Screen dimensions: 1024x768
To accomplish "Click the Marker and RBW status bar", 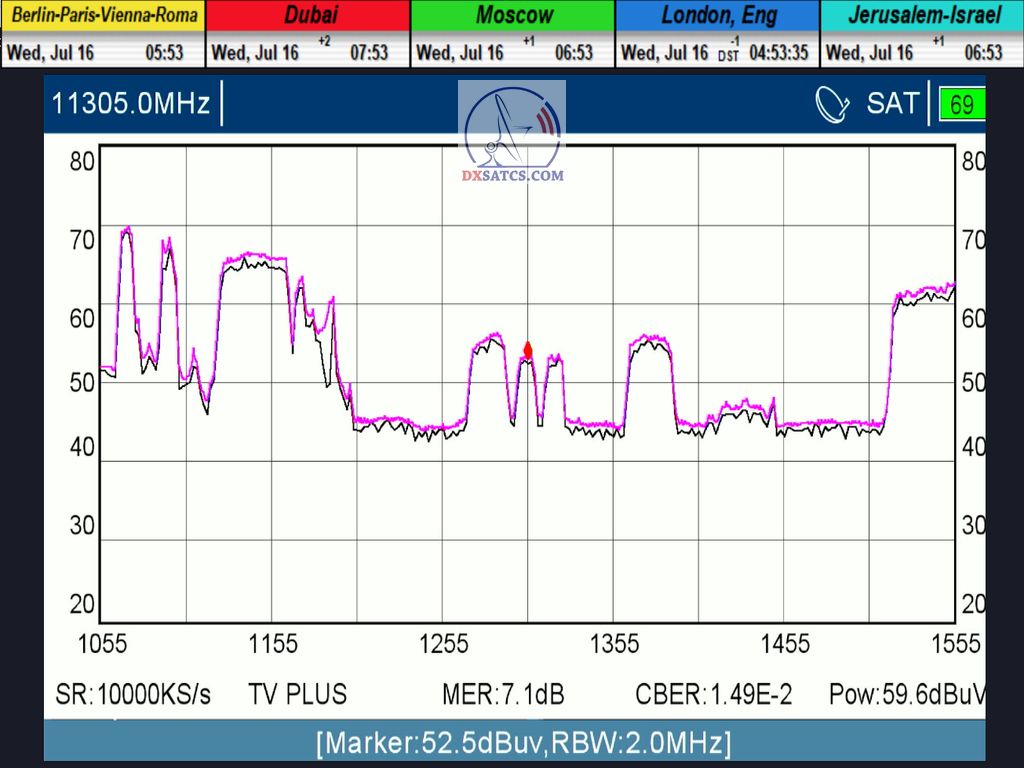I will tap(523, 744).
